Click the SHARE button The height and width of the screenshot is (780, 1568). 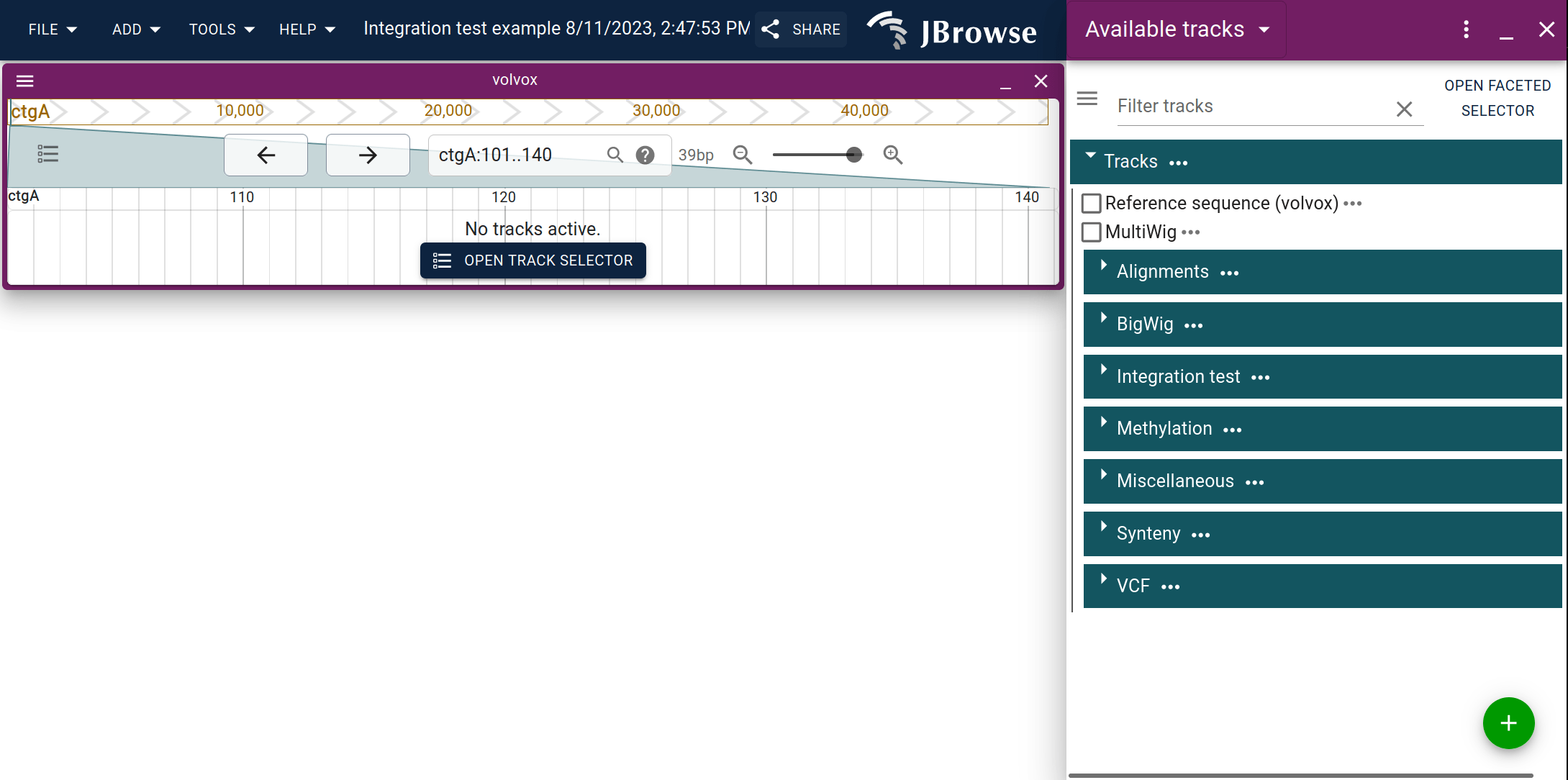tap(801, 30)
